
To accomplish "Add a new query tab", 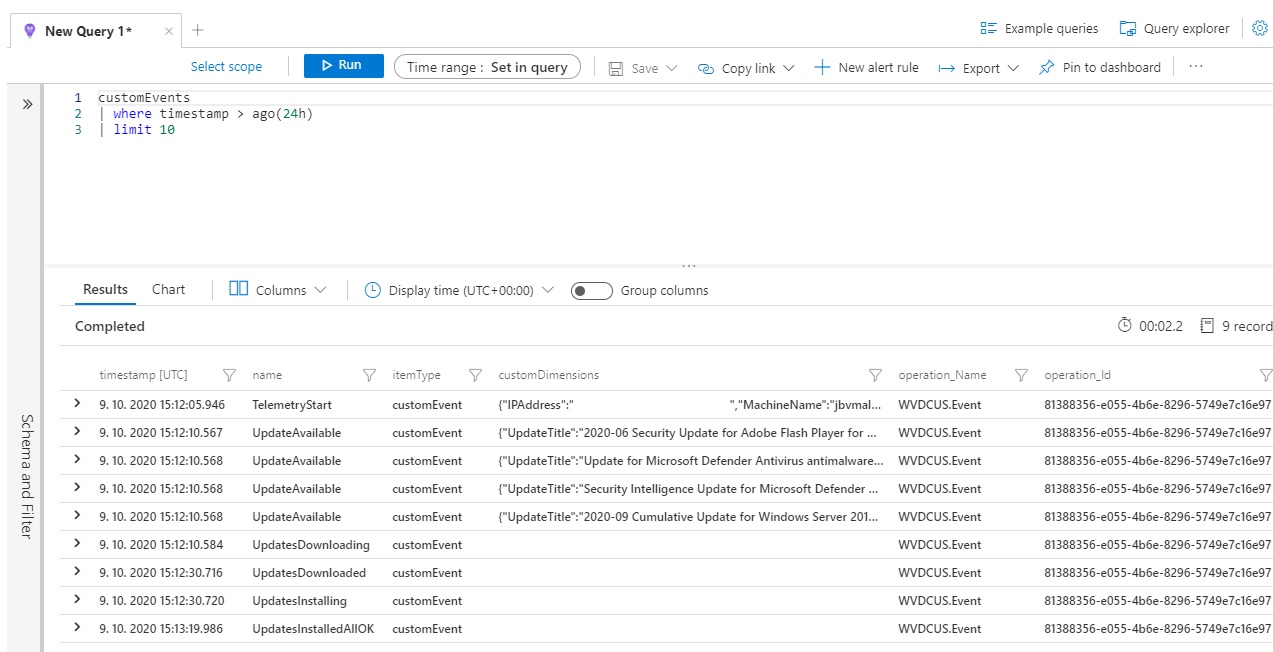I will coord(198,30).
